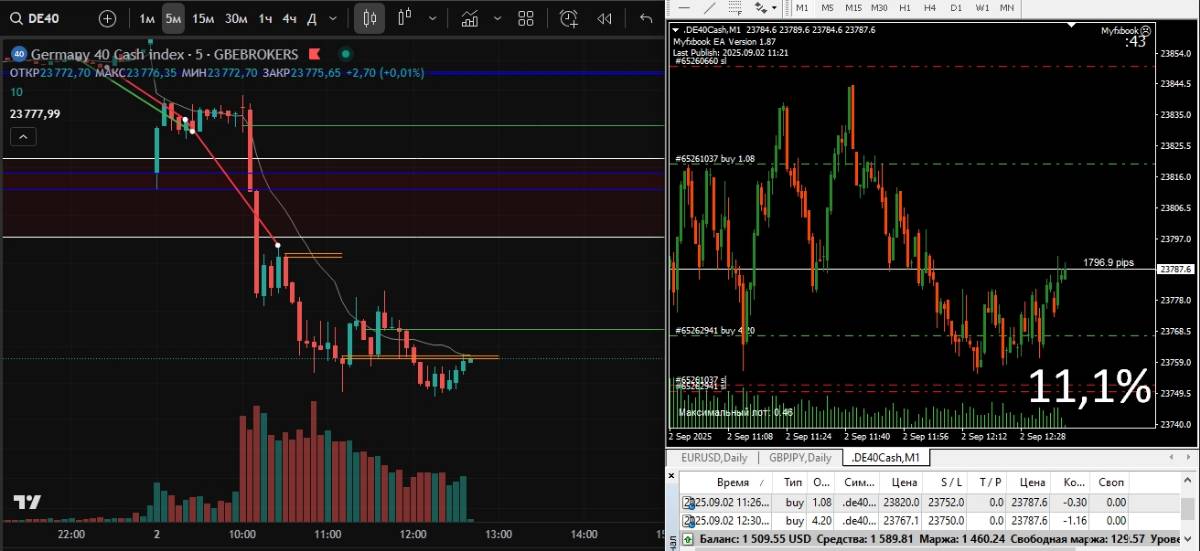Create an alert with the alarm clock icon

569,18
